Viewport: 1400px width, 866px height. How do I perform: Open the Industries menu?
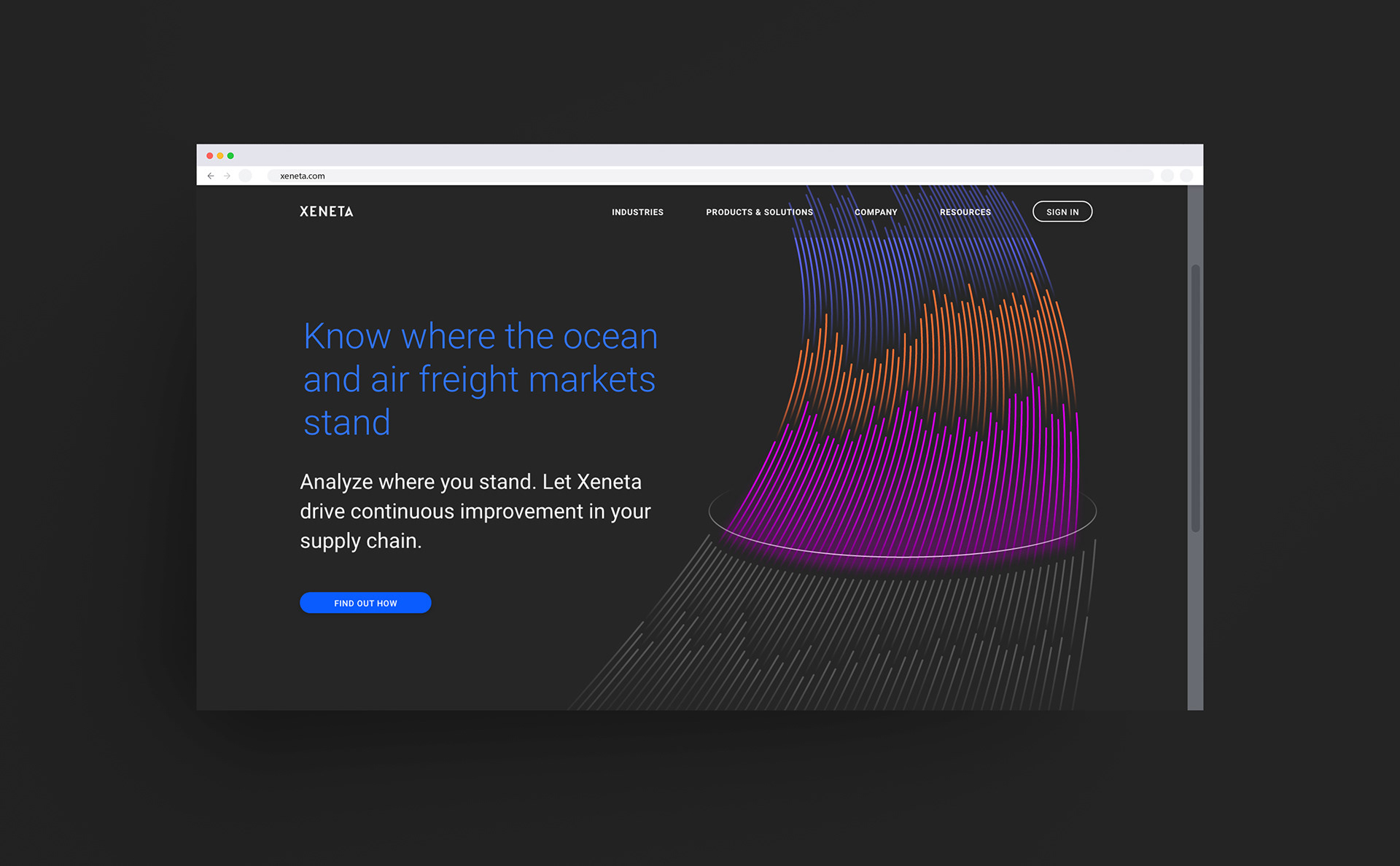tap(637, 212)
